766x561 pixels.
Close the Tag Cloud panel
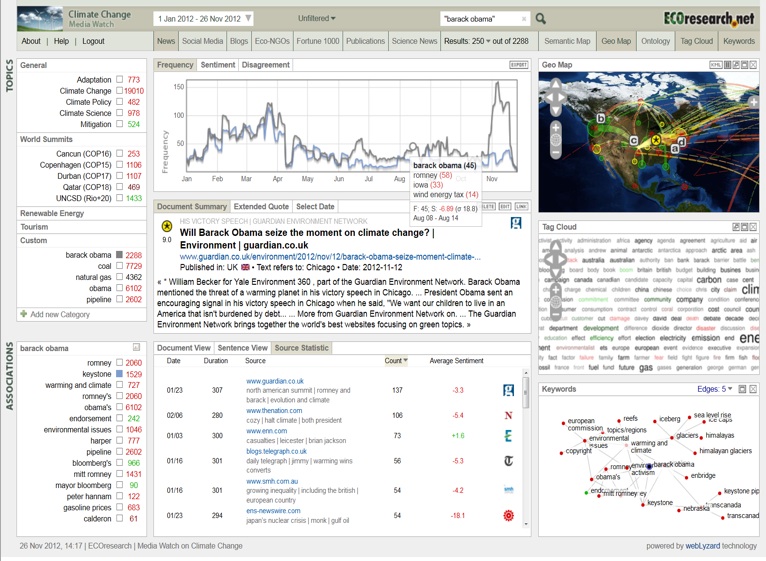pos(752,227)
